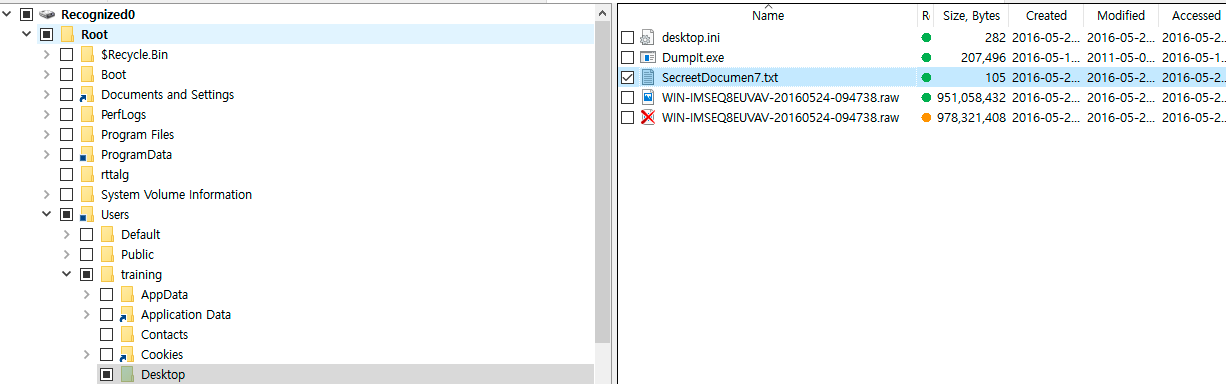Expand the Documents and Settings node
This screenshot has height=388, width=1226.
click(x=47, y=95)
